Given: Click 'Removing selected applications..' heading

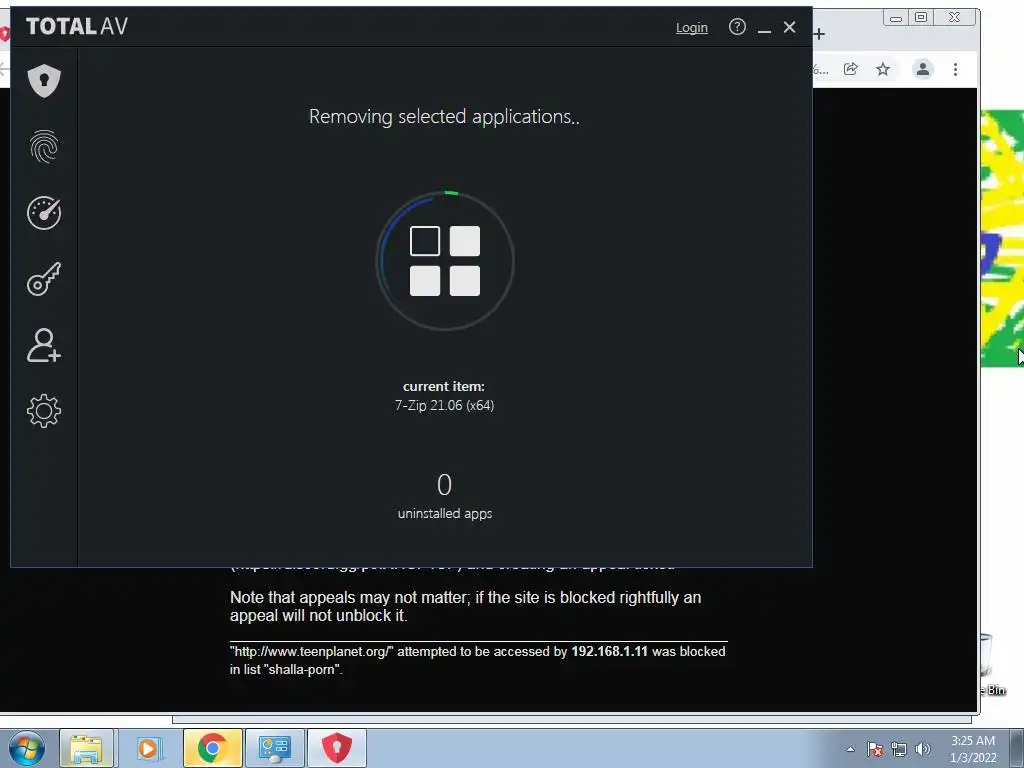Looking at the screenshot, I should pos(444,116).
